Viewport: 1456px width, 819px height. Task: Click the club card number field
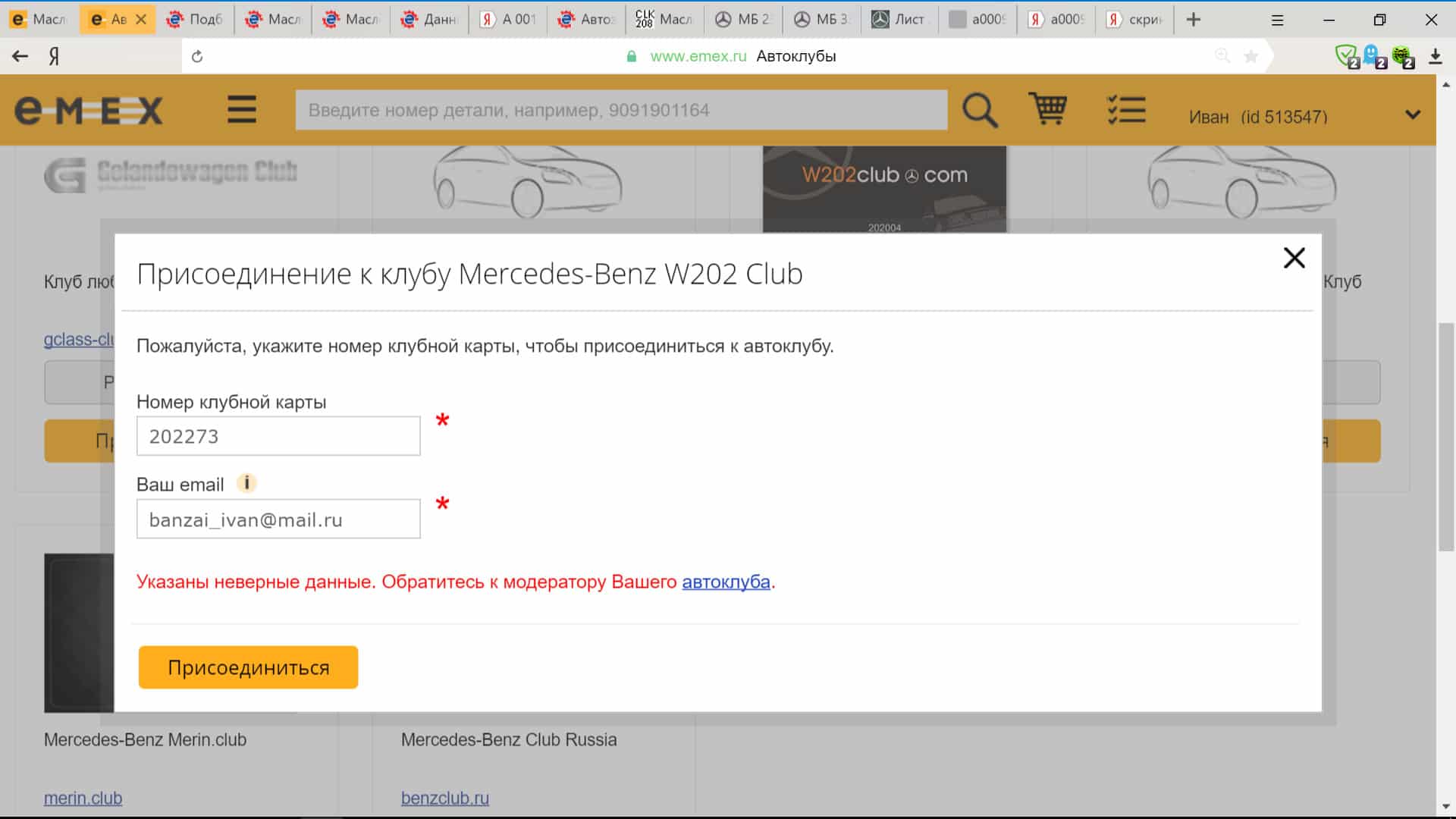click(x=278, y=436)
